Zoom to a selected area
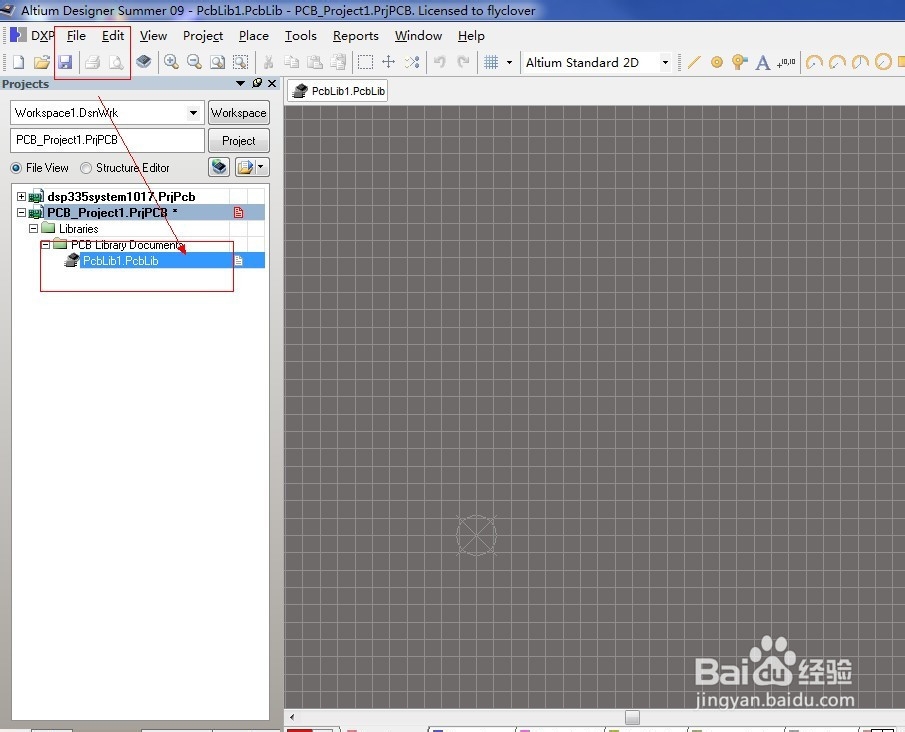Screen dimensions: 905x732 pos(241,62)
